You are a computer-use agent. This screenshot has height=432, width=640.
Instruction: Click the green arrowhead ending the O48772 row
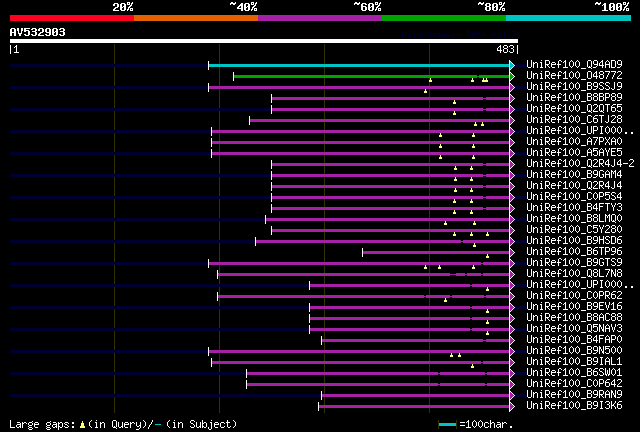click(512, 76)
